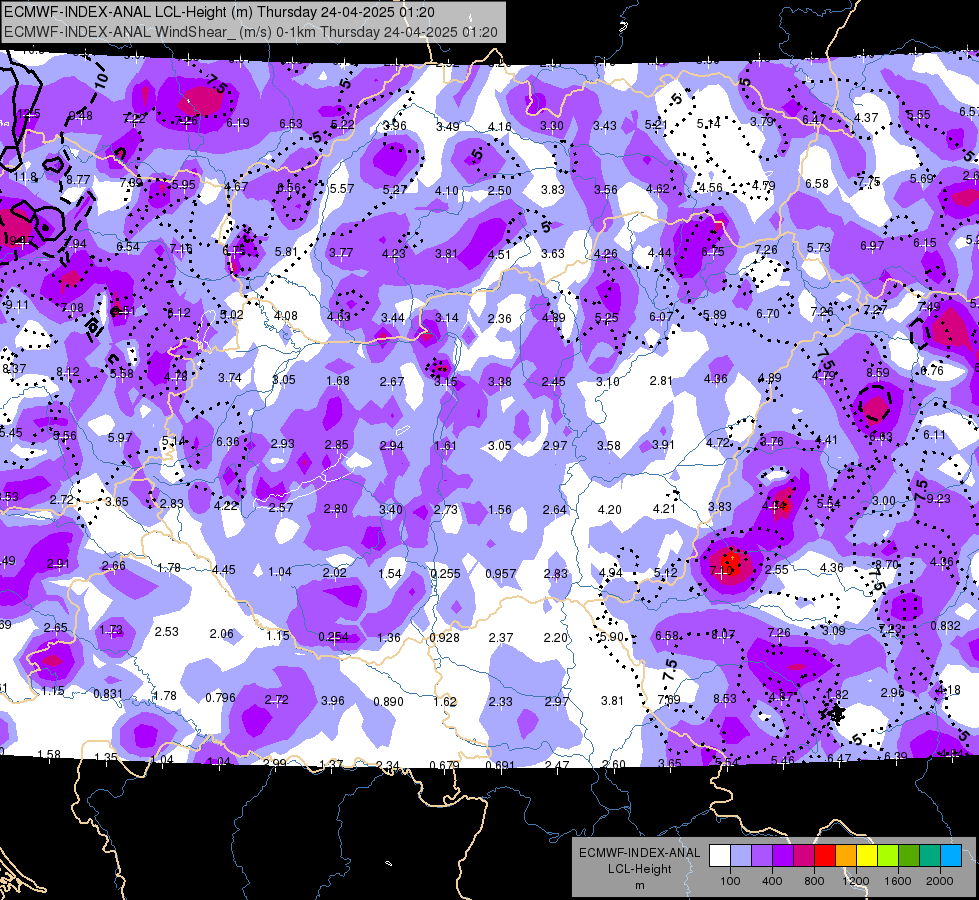The height and width of the screenshot is (900, 979).
Task: Click the wind shear value 6.07
Action: click(x=661, y=317)
